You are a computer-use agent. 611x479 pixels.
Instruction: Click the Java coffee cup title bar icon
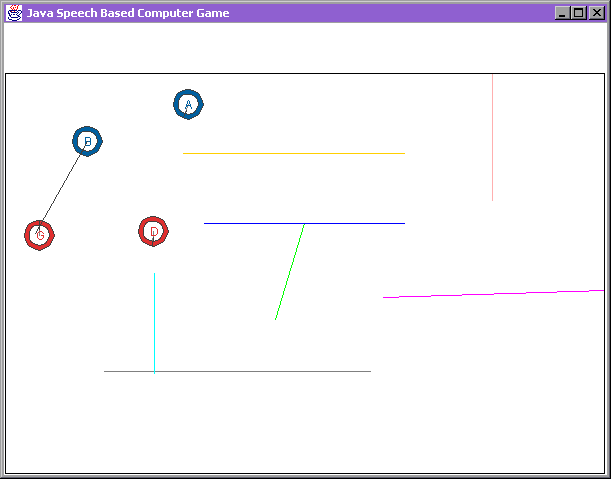pos(14,13)
